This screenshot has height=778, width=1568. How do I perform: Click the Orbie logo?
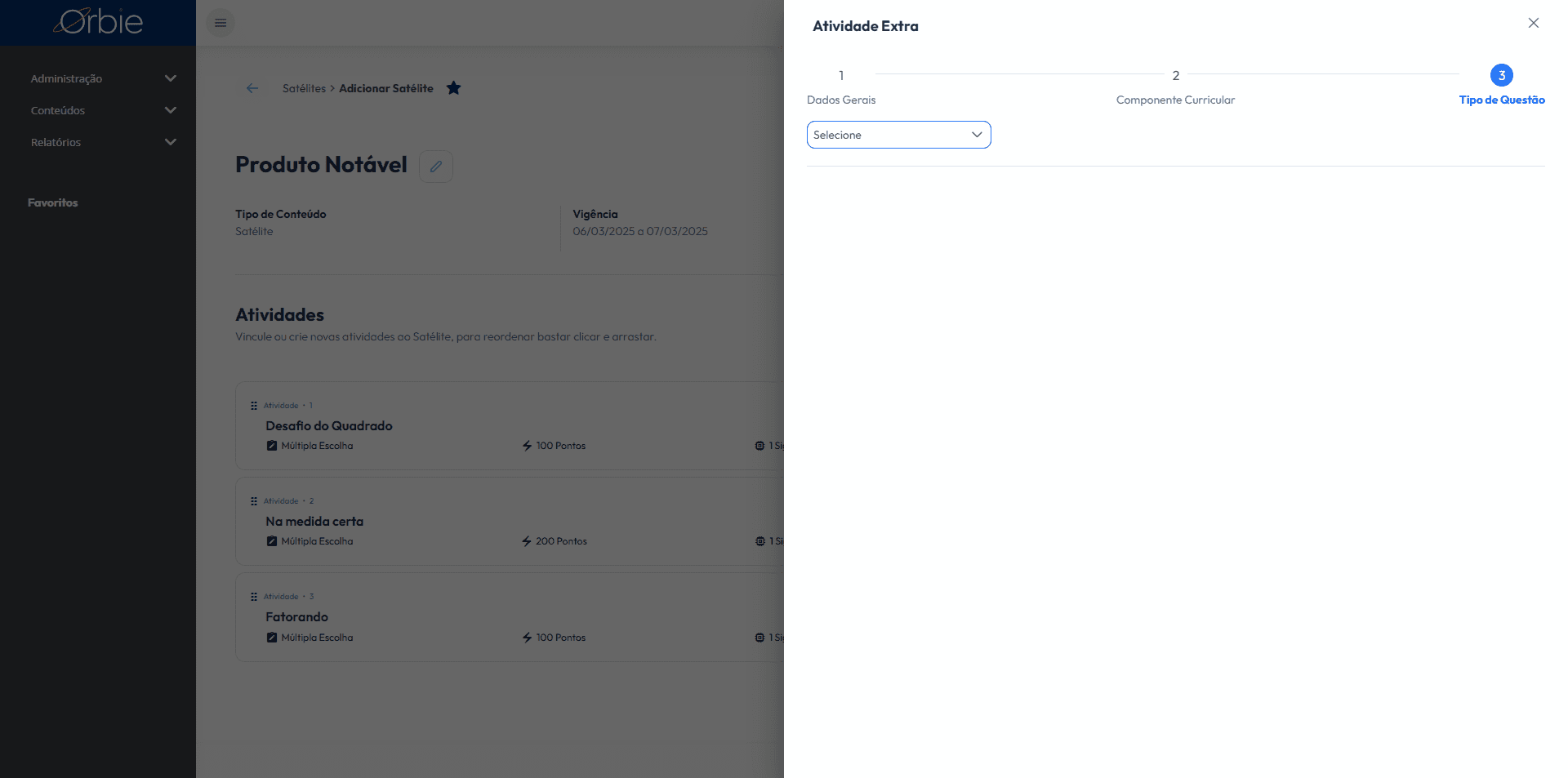98,22
